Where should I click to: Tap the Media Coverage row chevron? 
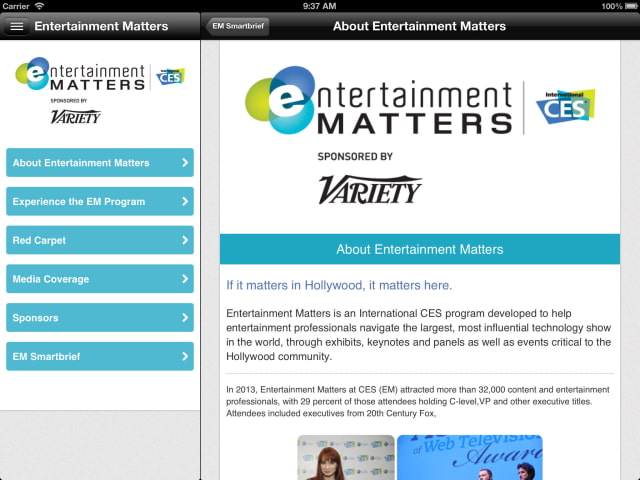(x=185, y=279)
